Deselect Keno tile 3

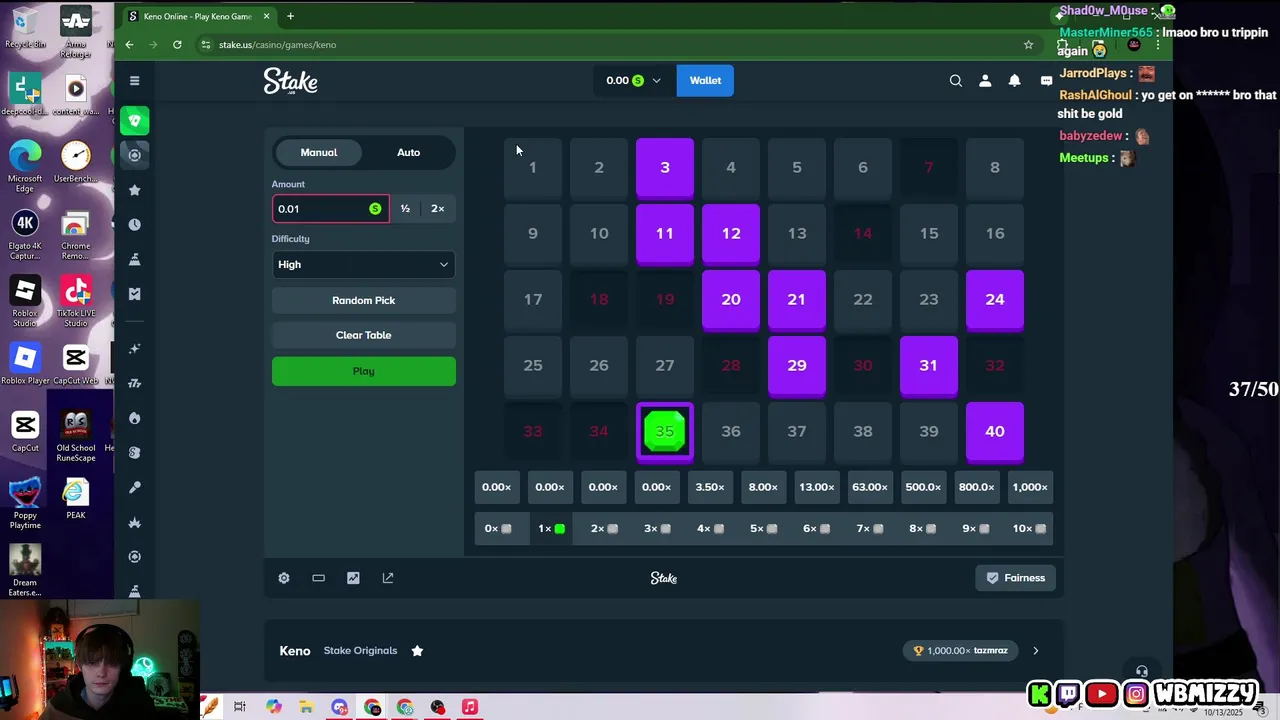pos(665,167)
